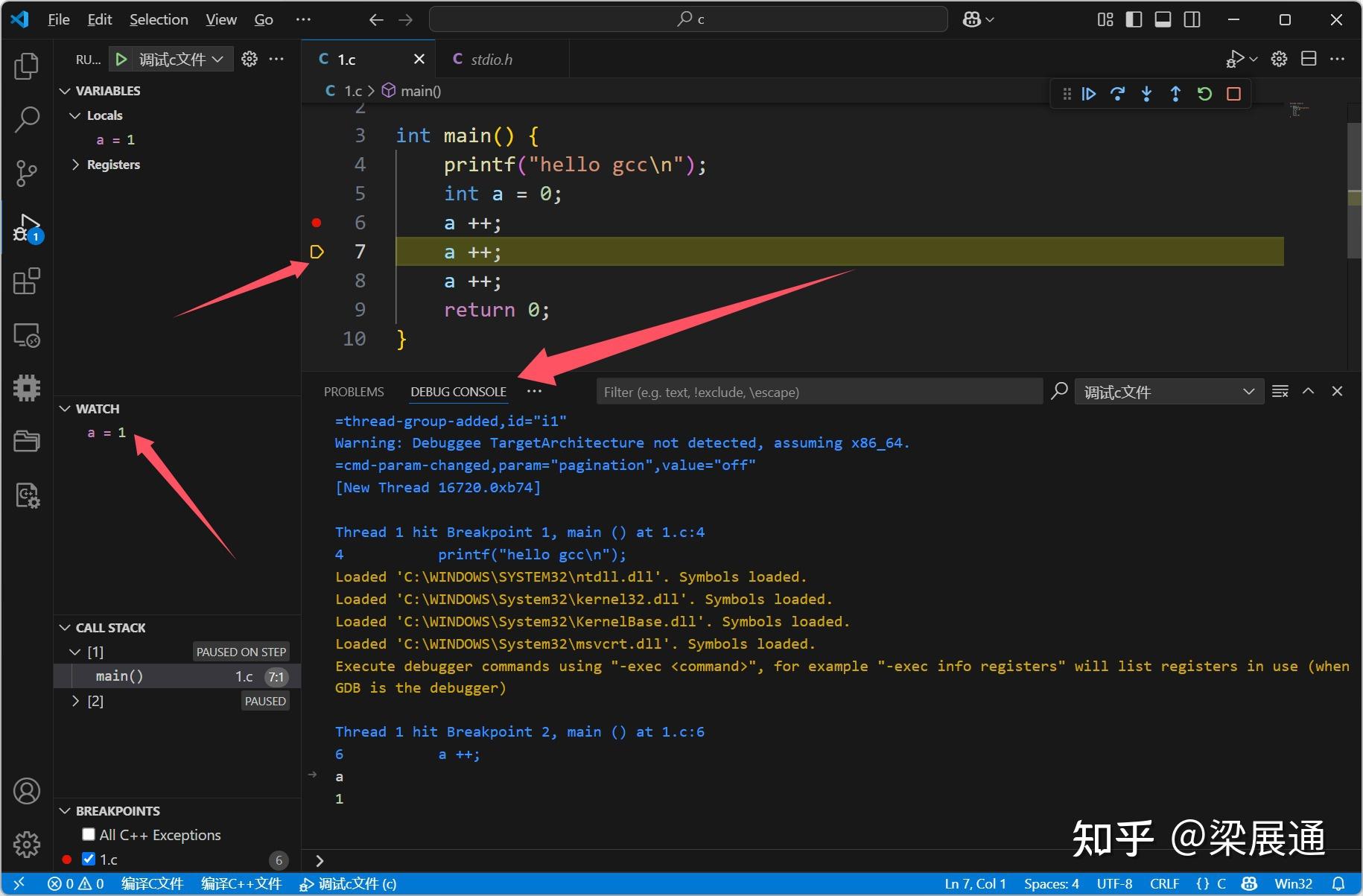Image resolution: width=1363 pixels, height=896 pixels.
Task: Switch to the PROBLEMS tab
Action: 354,391
